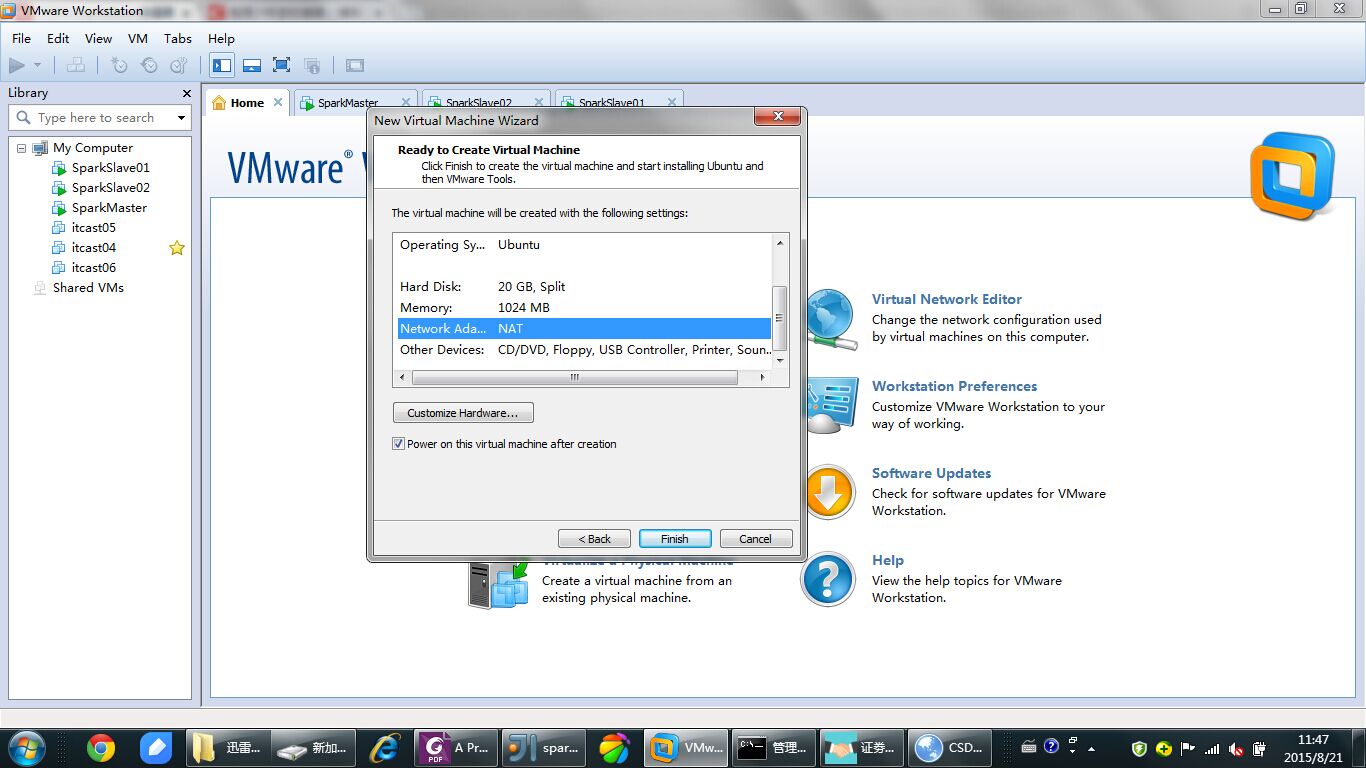The width and height of the screenshot is (1366, 768).
Task: Open the Tabs menu
Action: pyautogui.click(x=178, y=38)
